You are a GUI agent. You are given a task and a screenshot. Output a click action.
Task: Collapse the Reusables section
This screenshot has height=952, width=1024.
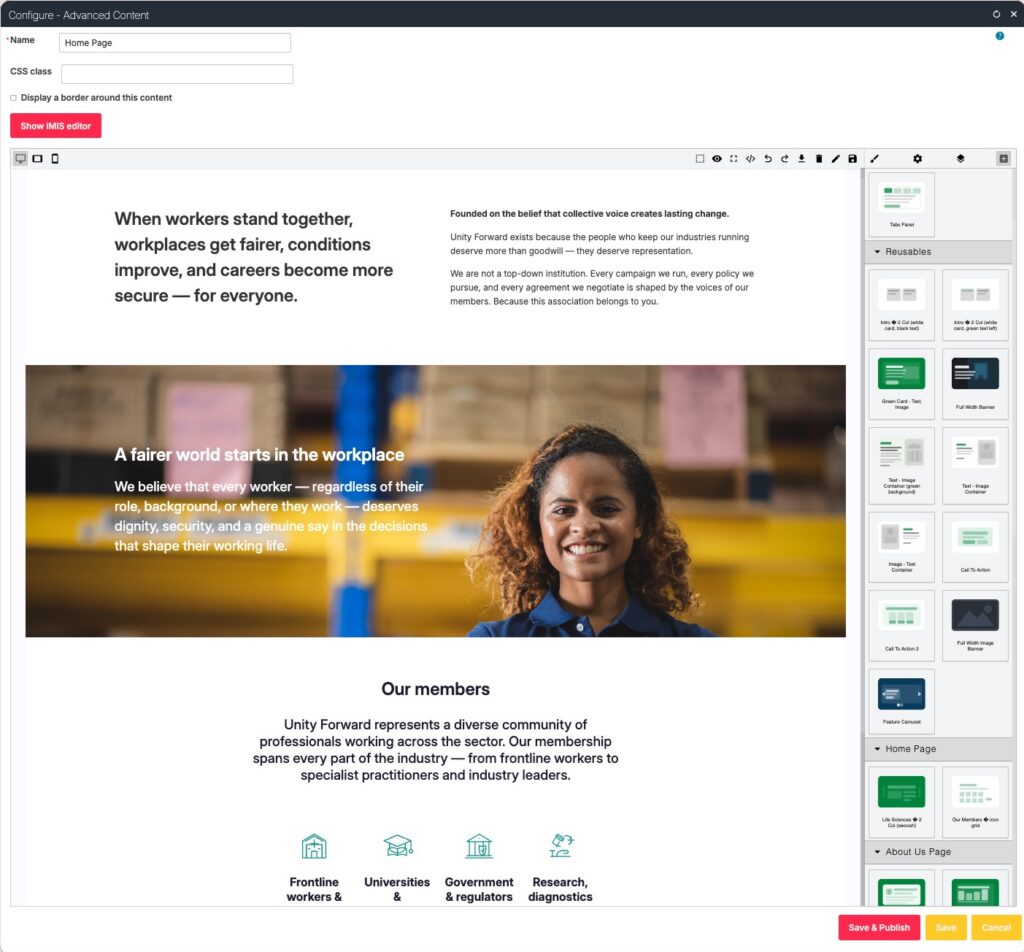tap(938, 251)
